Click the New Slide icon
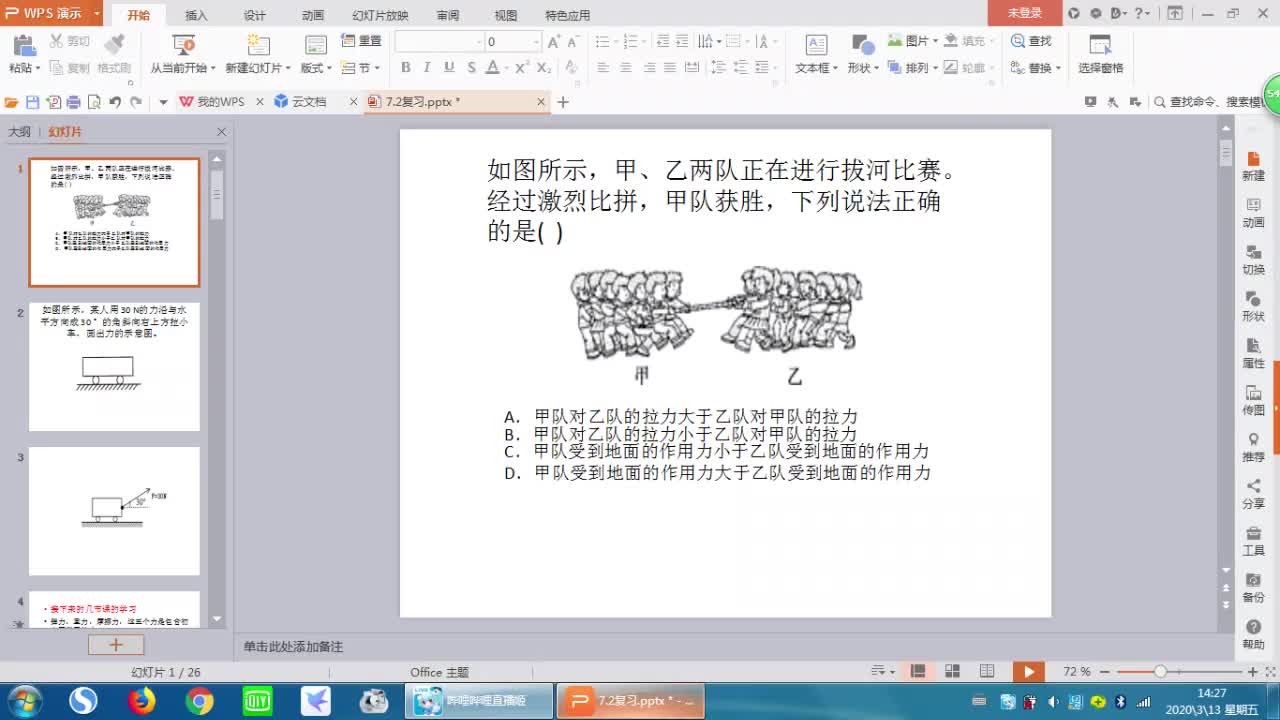Viewport: 1280px width, 720px height. click(x=259, y=45)
